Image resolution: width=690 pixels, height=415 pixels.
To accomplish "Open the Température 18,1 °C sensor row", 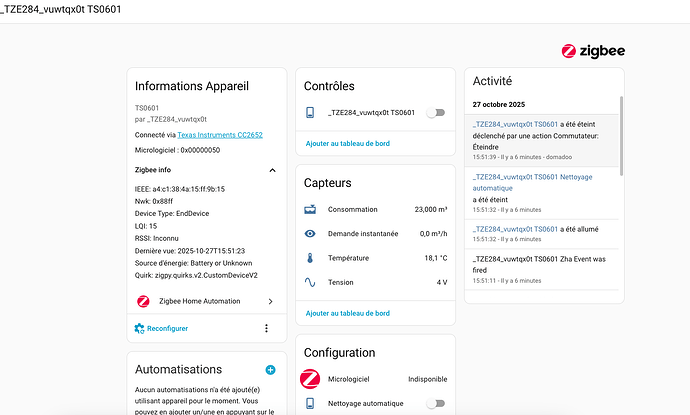I will [x=376, y=258].
